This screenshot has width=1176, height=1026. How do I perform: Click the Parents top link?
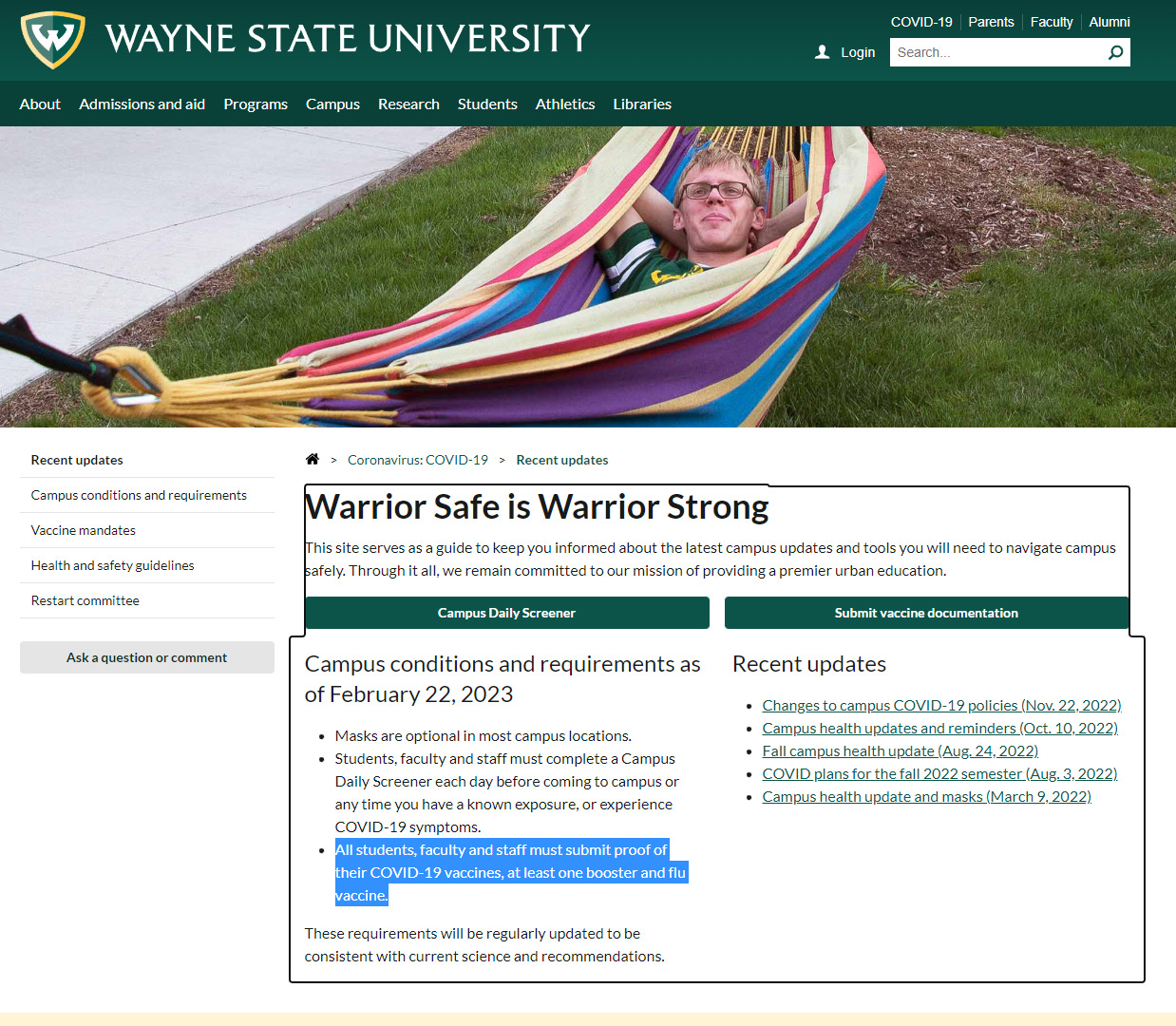pos(991,22)
